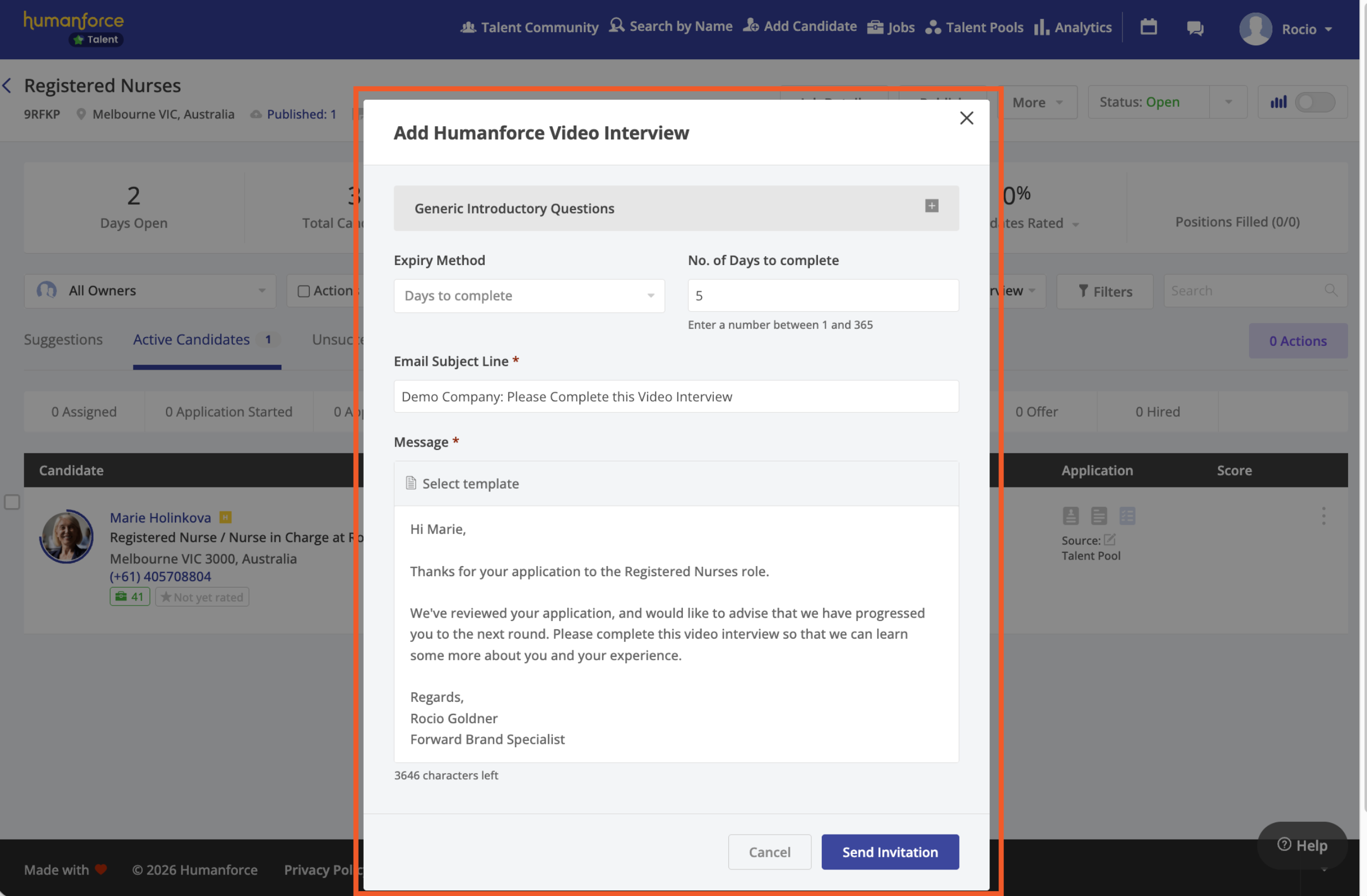Send the video interview invitation
1367x896 pixels.
click(890, 852)
